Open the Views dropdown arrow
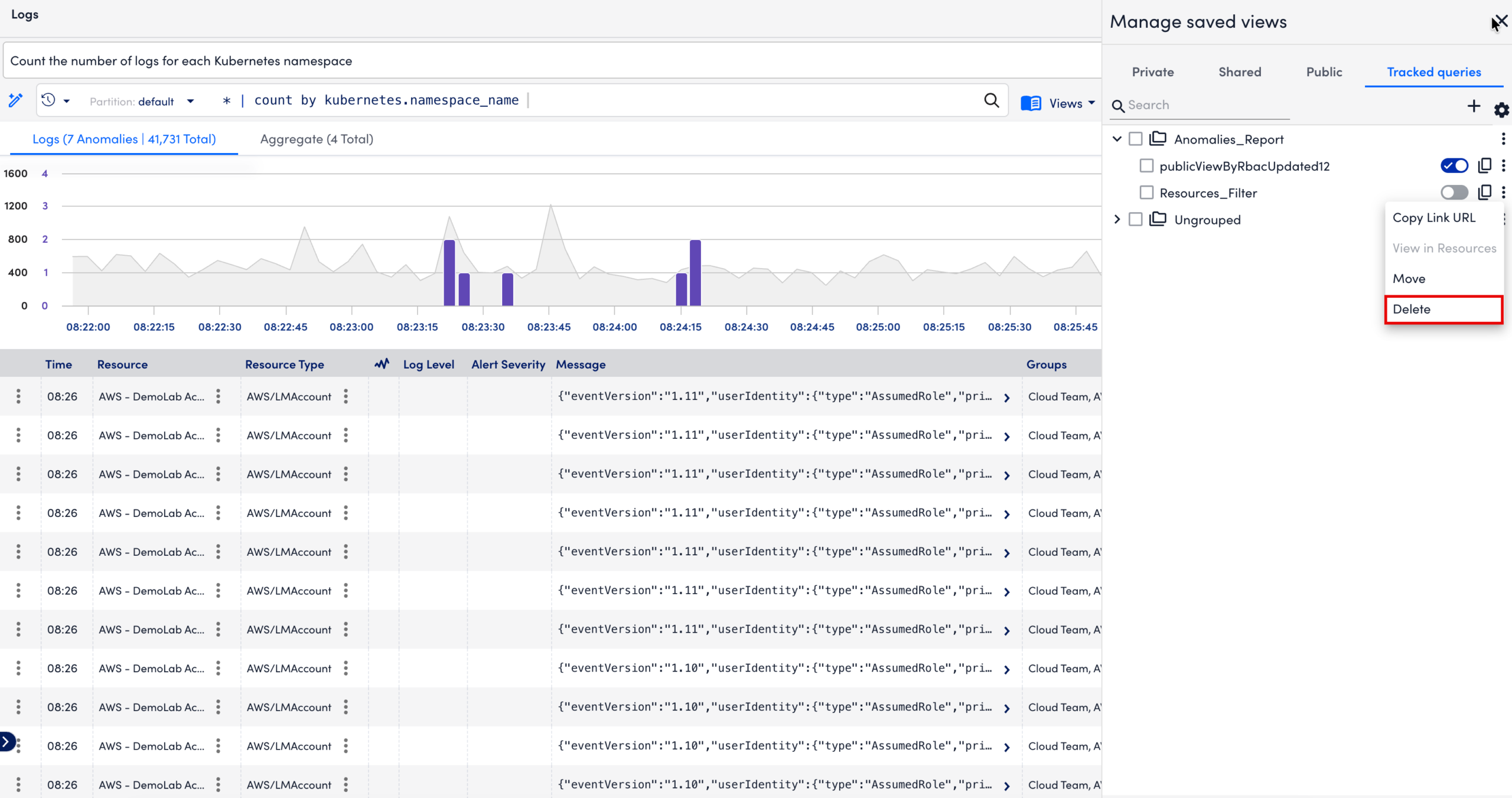The height and width of the screenshot is (798, 1512). [x=1091, y=103]
